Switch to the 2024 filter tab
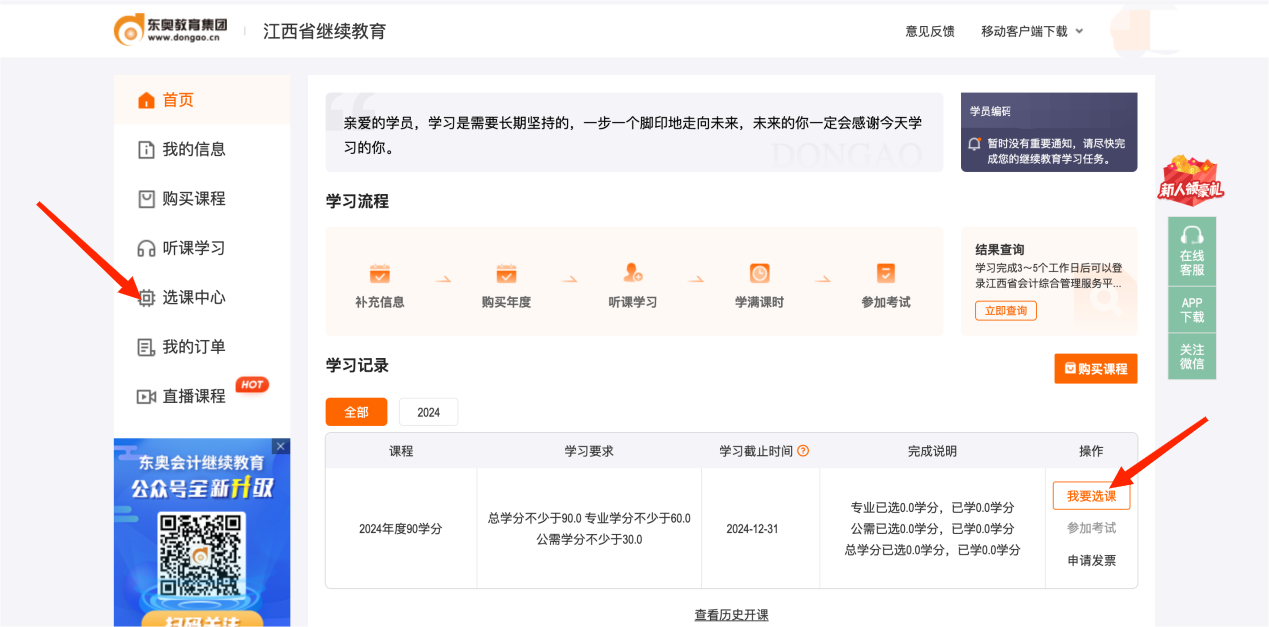The image size is (1269, 627). (x=428, y=411)
